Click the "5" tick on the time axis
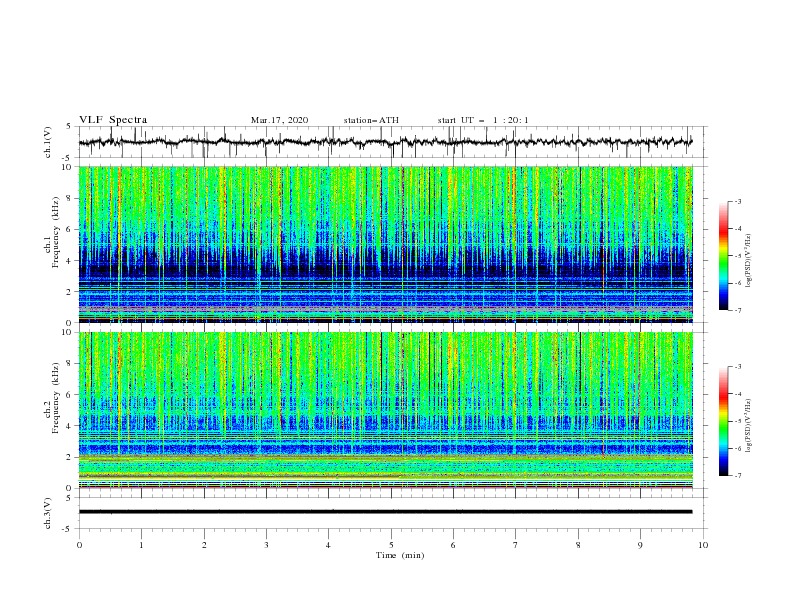This screenshot has width=792, height=612. tap(391, 545)
